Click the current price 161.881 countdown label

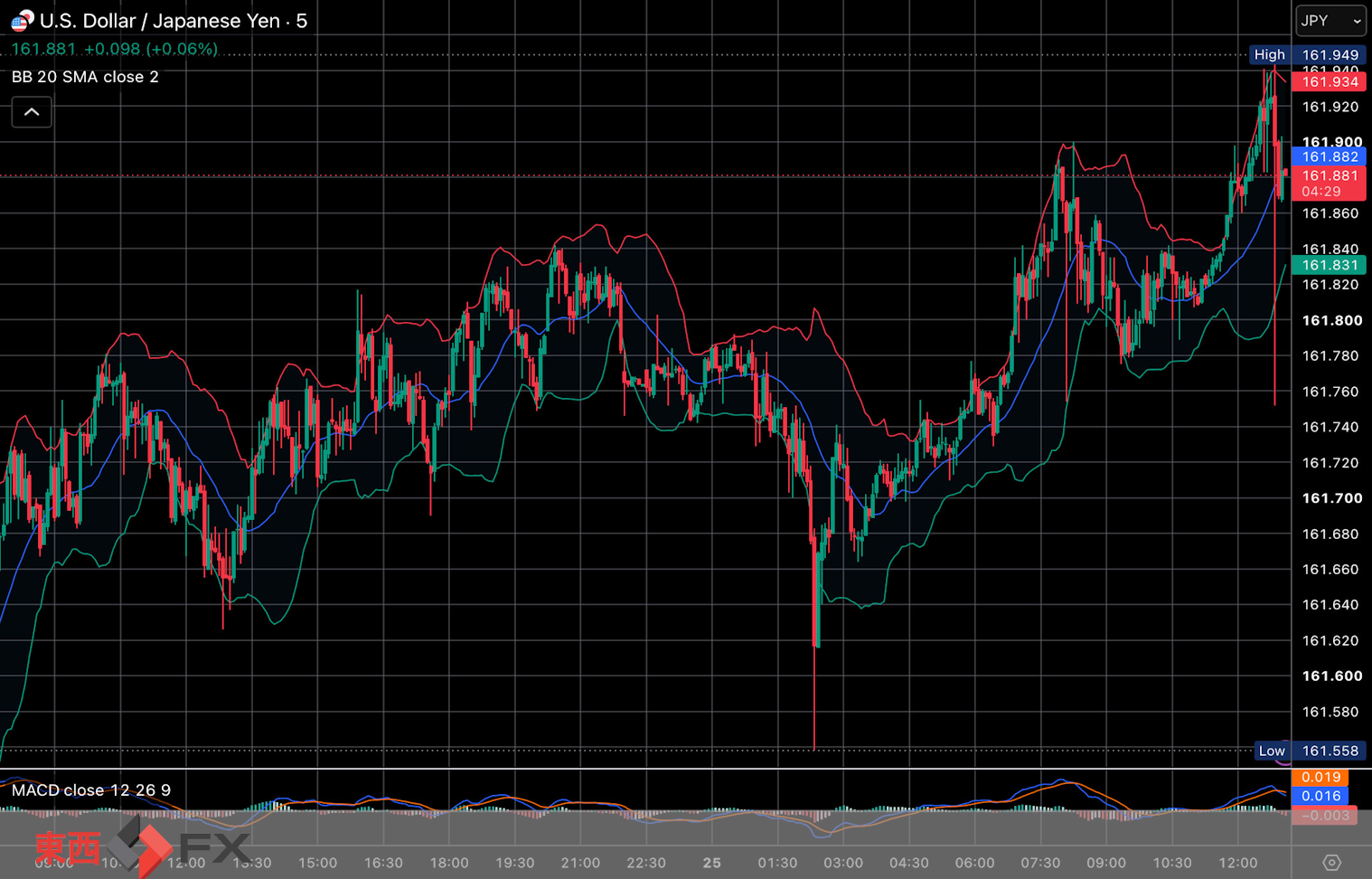(x=1329, y=183)
